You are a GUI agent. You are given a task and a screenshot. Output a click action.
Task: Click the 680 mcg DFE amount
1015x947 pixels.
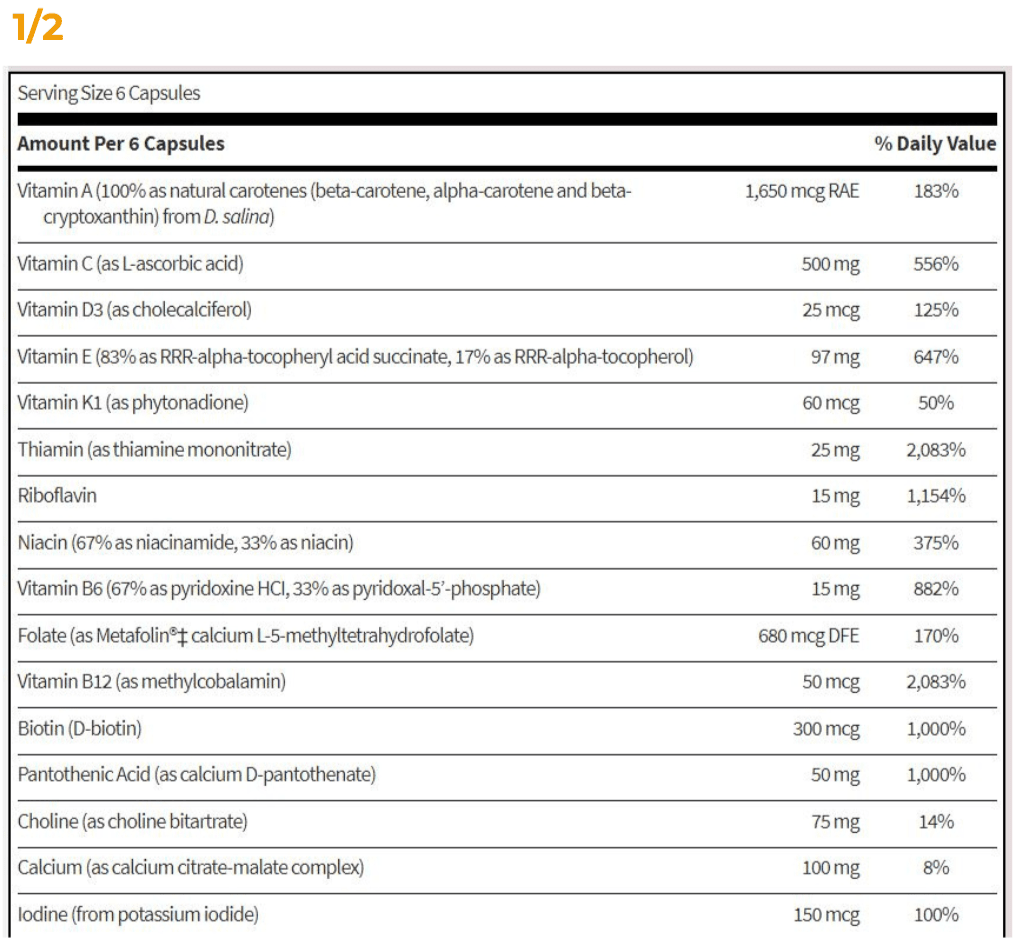click(808, 635)
